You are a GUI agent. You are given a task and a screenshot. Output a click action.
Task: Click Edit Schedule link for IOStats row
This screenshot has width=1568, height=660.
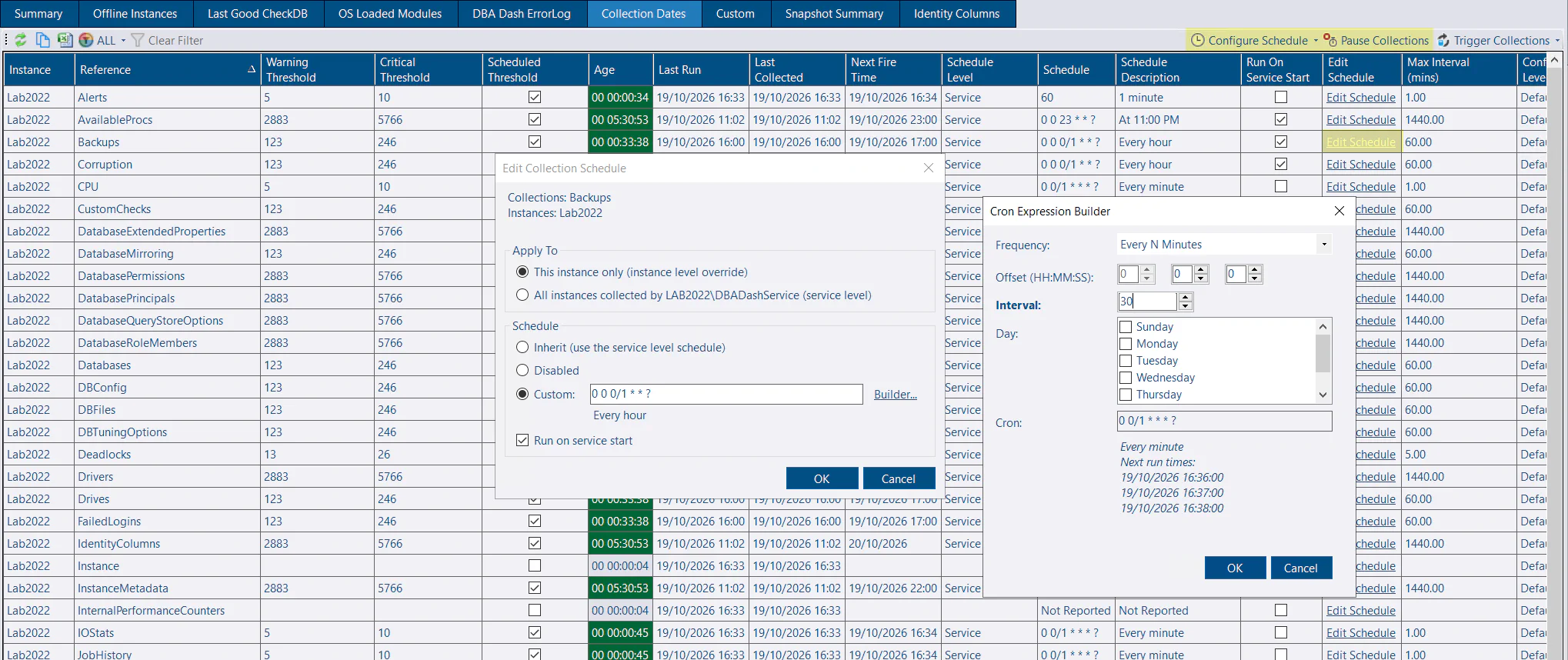coord(1360,632)
